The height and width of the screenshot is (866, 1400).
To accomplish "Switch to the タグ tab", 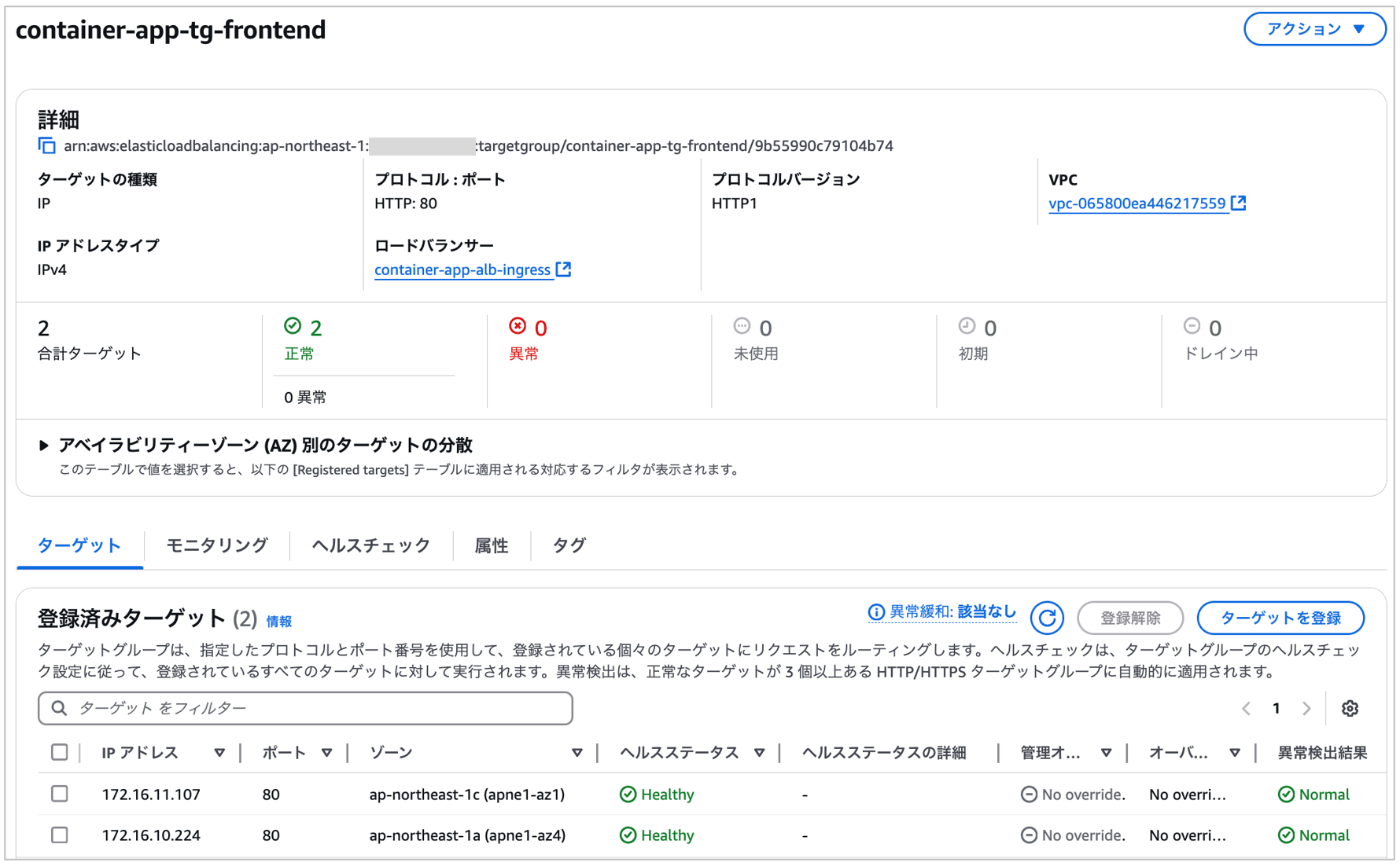I will point(569,545).
